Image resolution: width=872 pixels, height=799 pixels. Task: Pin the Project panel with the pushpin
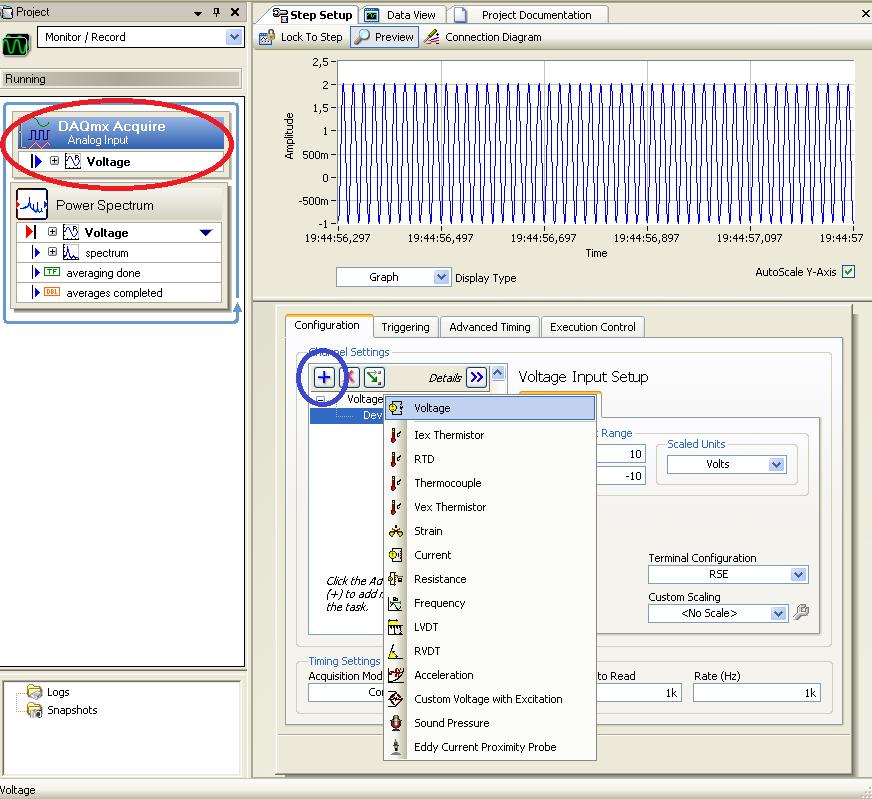(217, 12)
